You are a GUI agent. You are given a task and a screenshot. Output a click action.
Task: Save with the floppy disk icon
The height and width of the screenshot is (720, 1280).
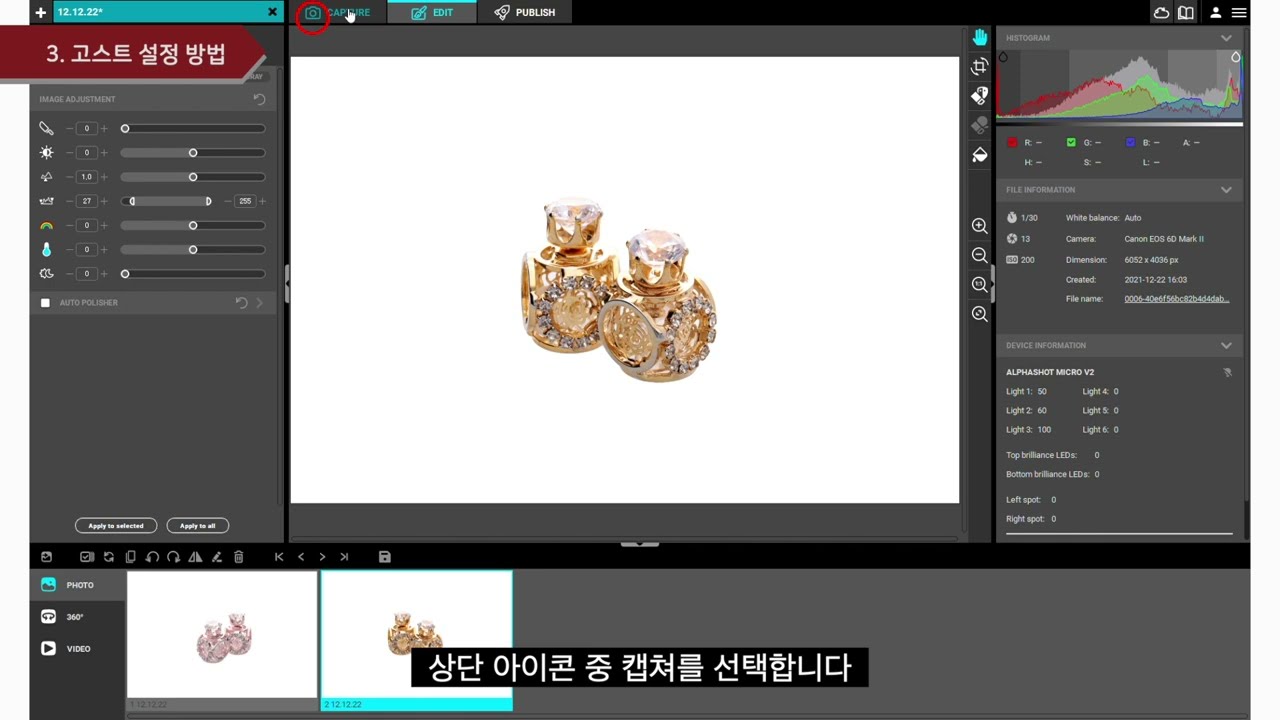385,557
